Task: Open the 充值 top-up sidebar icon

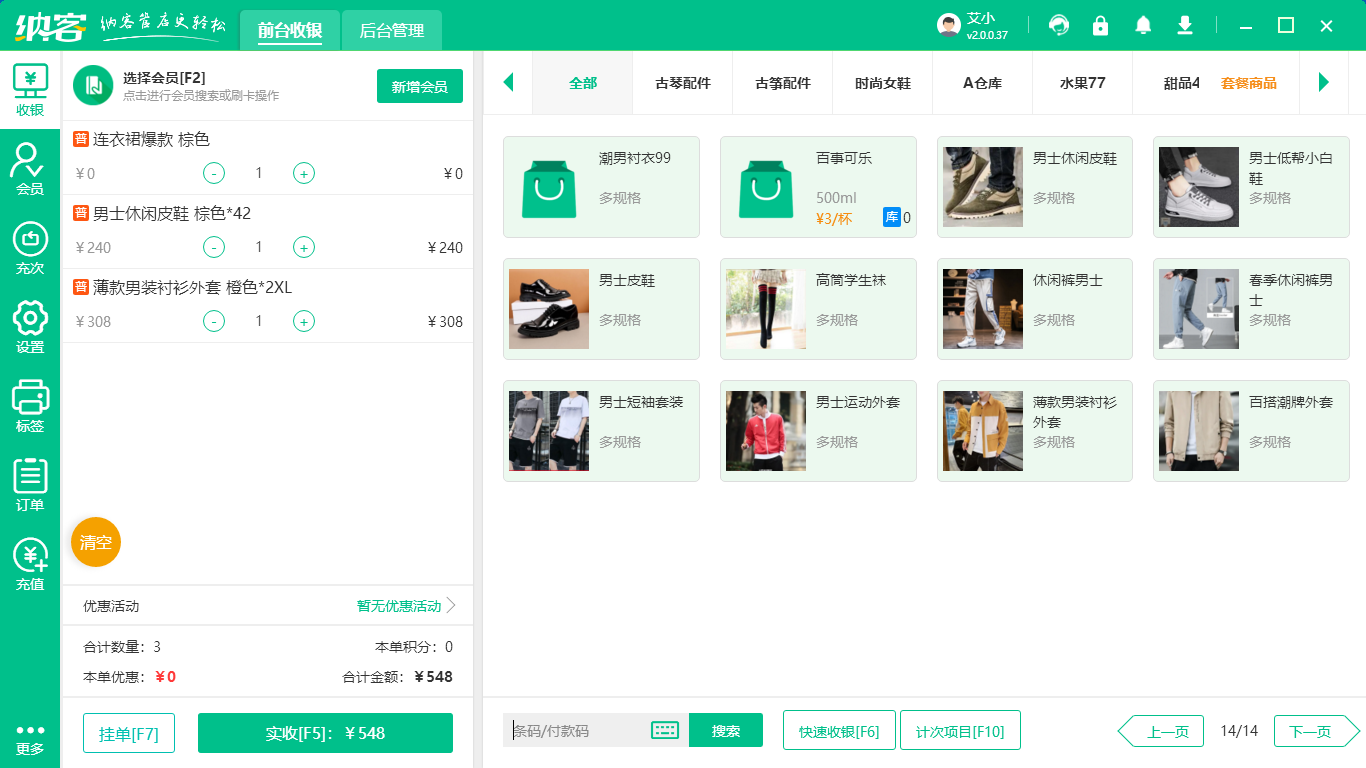Action: [30, 564]
